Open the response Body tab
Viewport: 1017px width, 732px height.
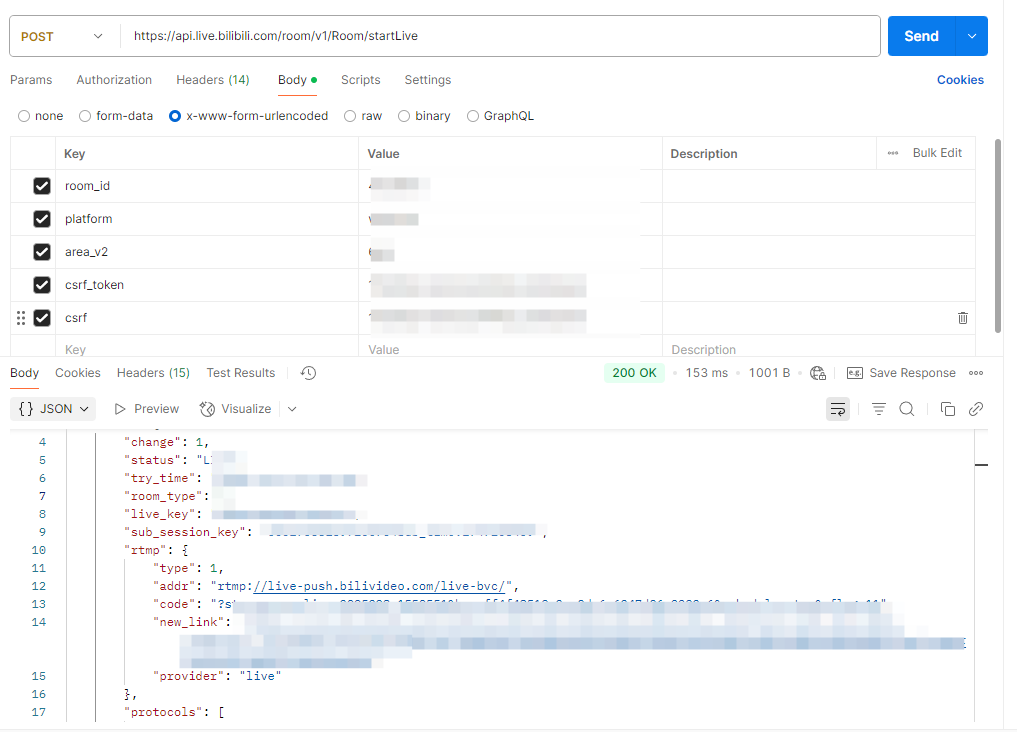25,373
